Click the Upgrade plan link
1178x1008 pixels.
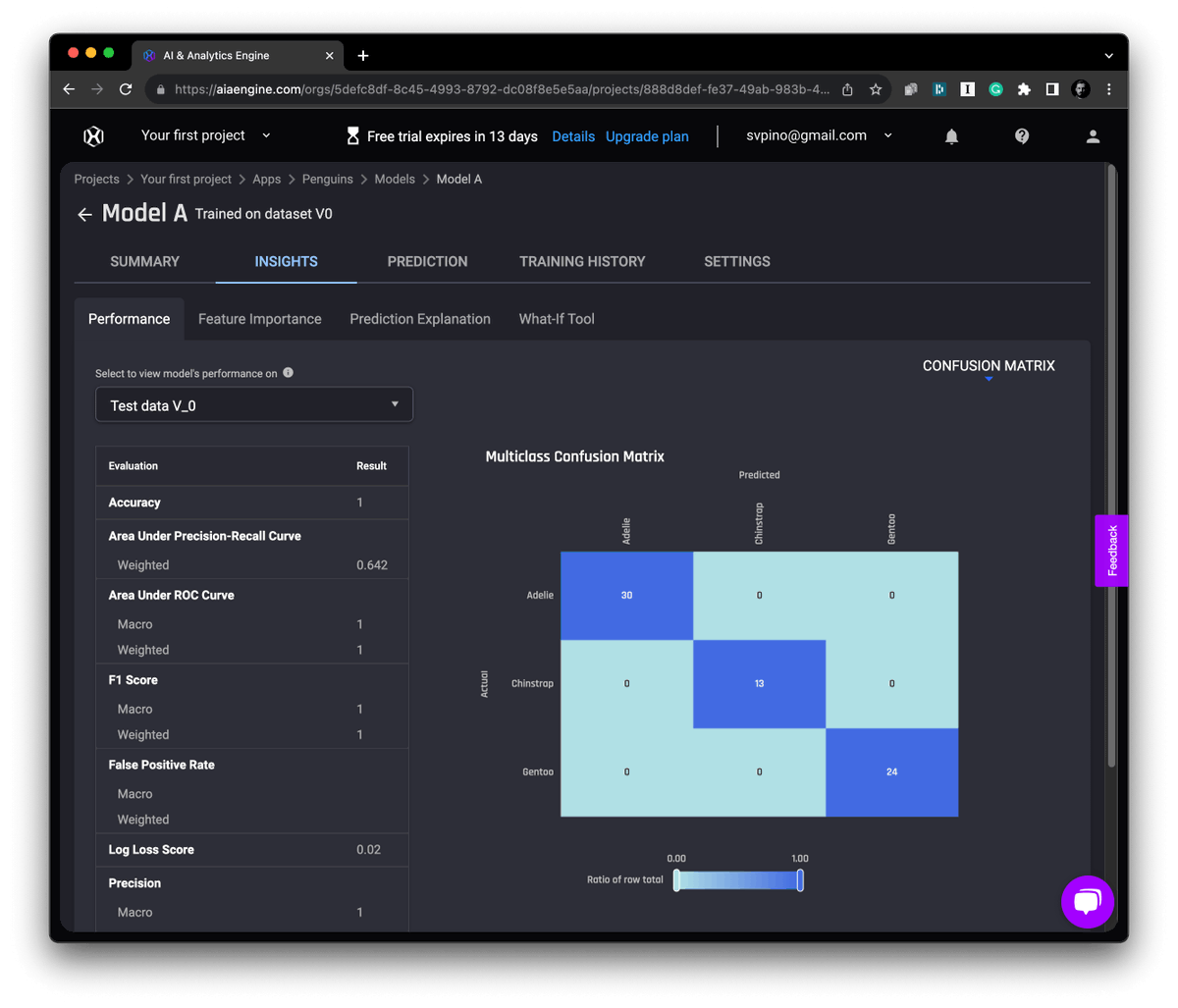(647, 136)
